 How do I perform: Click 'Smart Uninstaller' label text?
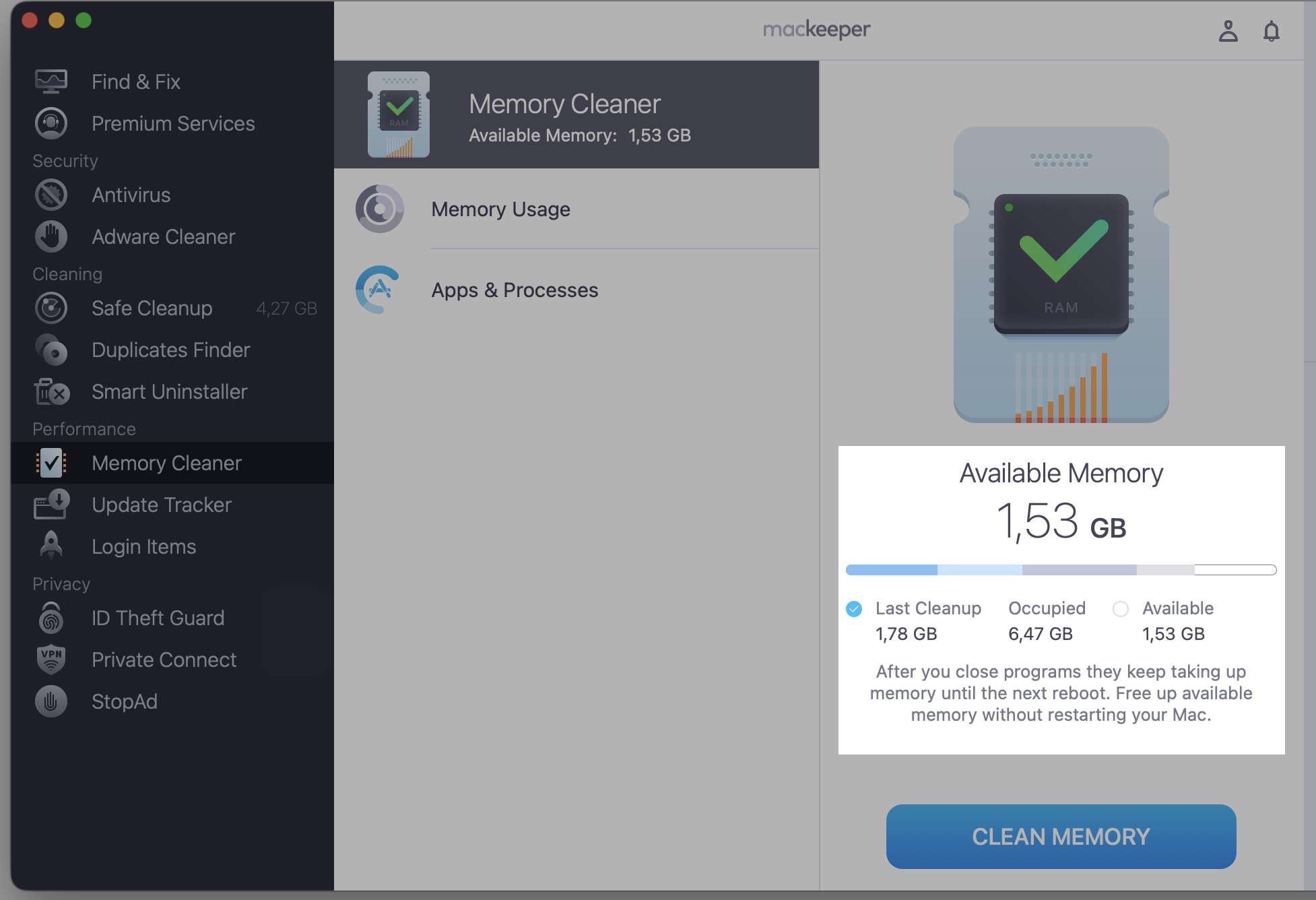[170, 391]
